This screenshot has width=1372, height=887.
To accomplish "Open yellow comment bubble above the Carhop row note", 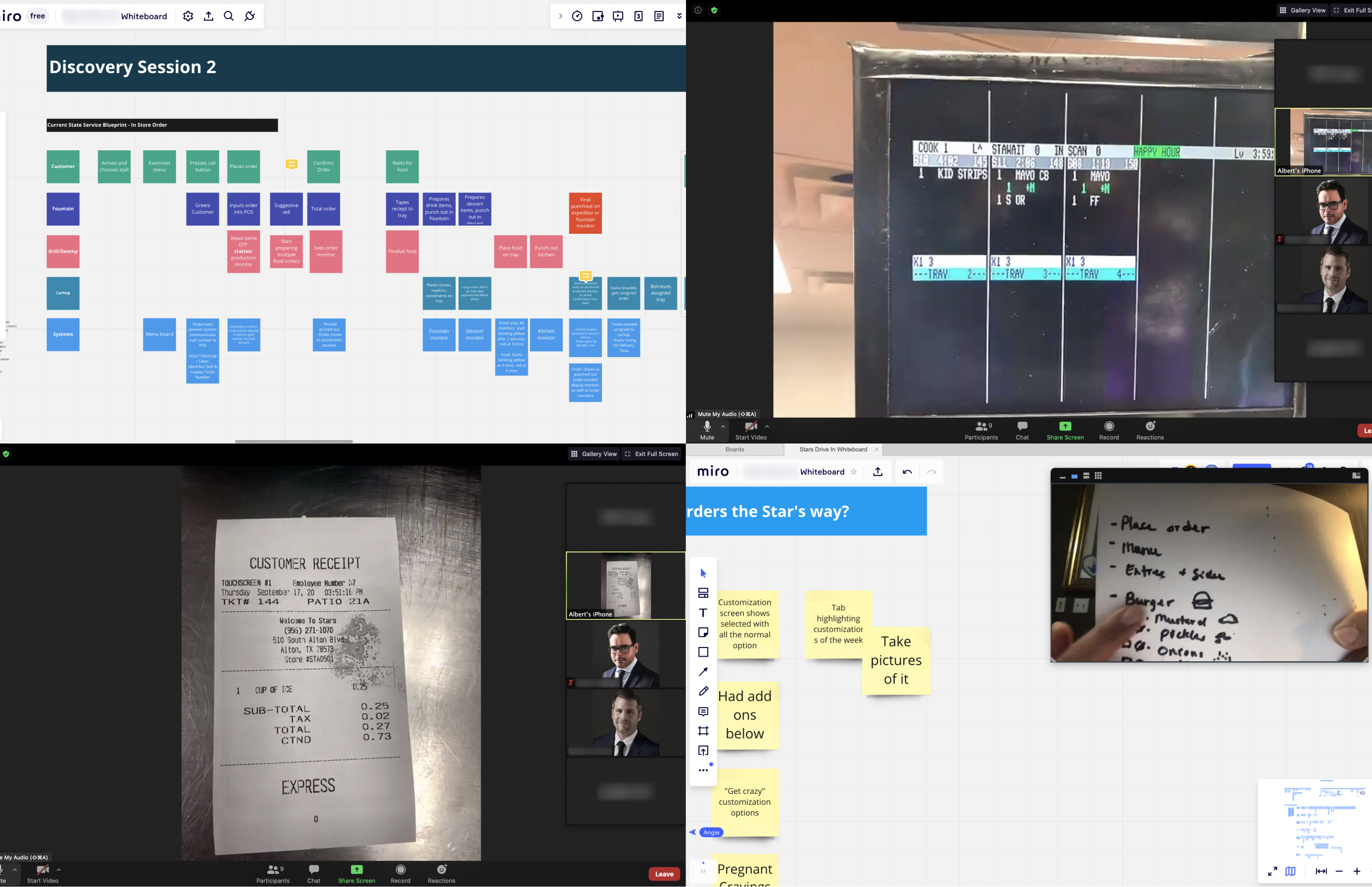I will [586, 277].
